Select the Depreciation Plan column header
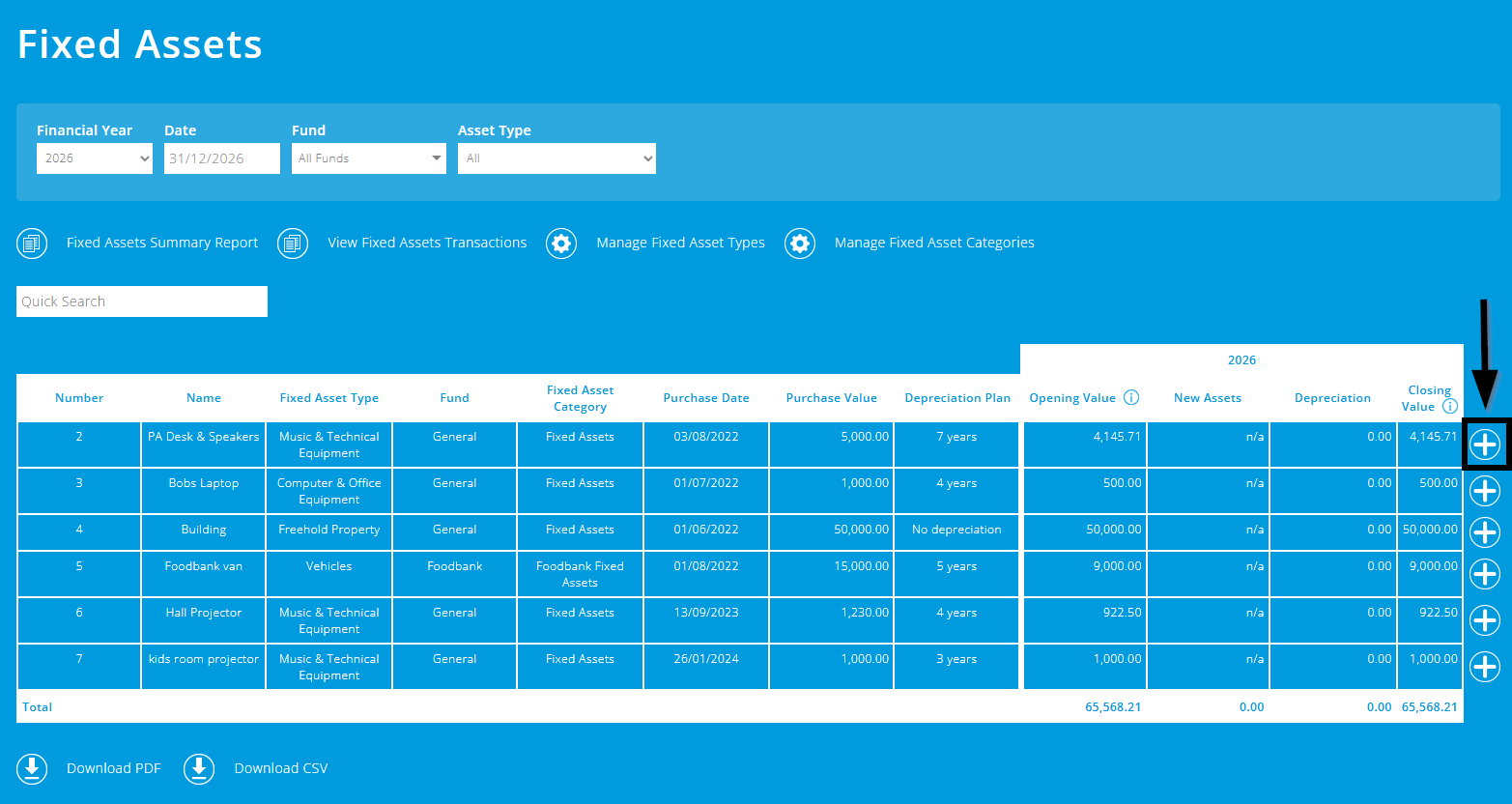Screen dimensions: 1512x804 [x=956, y=397]
